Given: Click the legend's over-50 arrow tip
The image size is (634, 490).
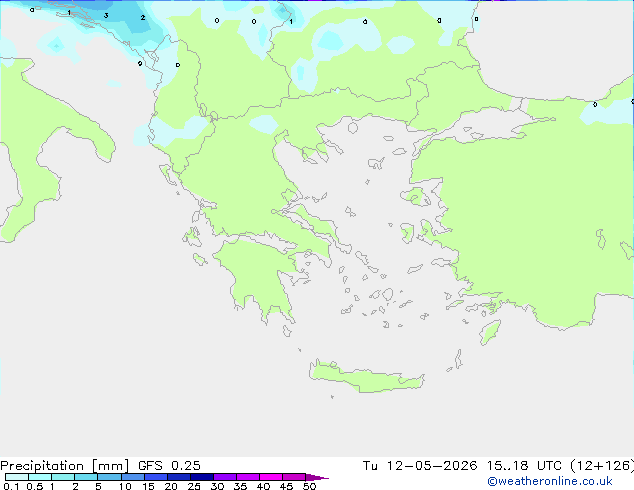Looking at the screenshot, I should (x=317, y=477).
